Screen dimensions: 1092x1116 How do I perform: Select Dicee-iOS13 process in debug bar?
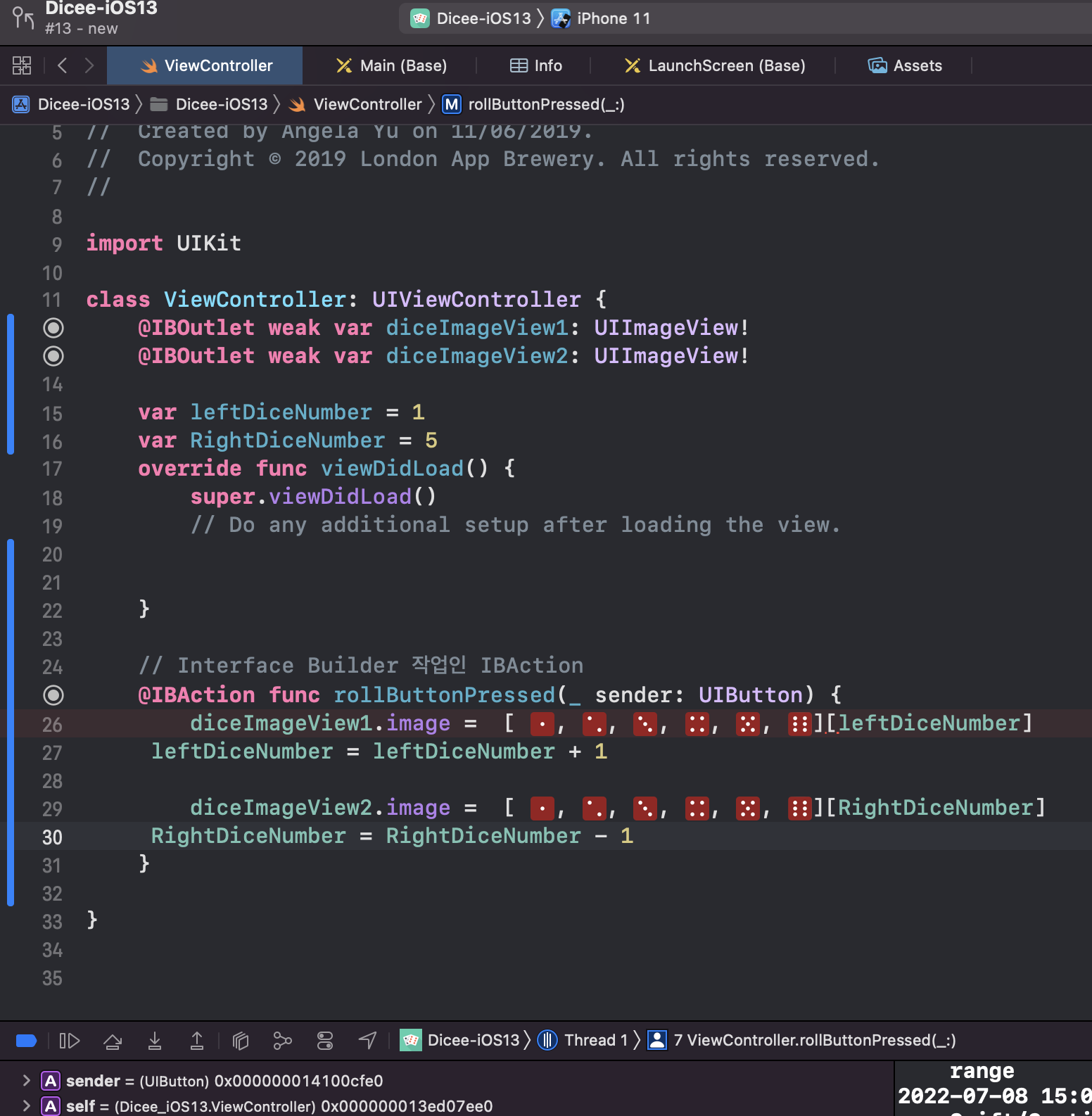point(460,1040)
